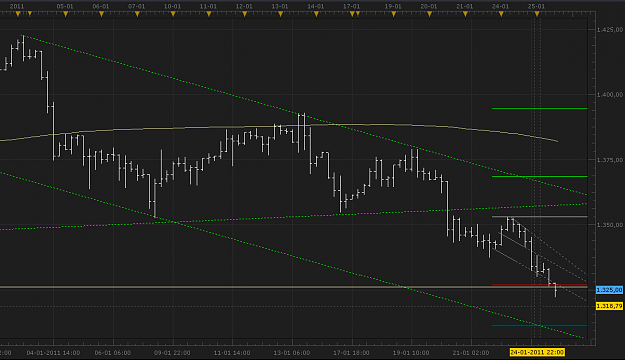Click the 19-01 date label
This screenshot has height=360, width=625.
tap(393, 6)
